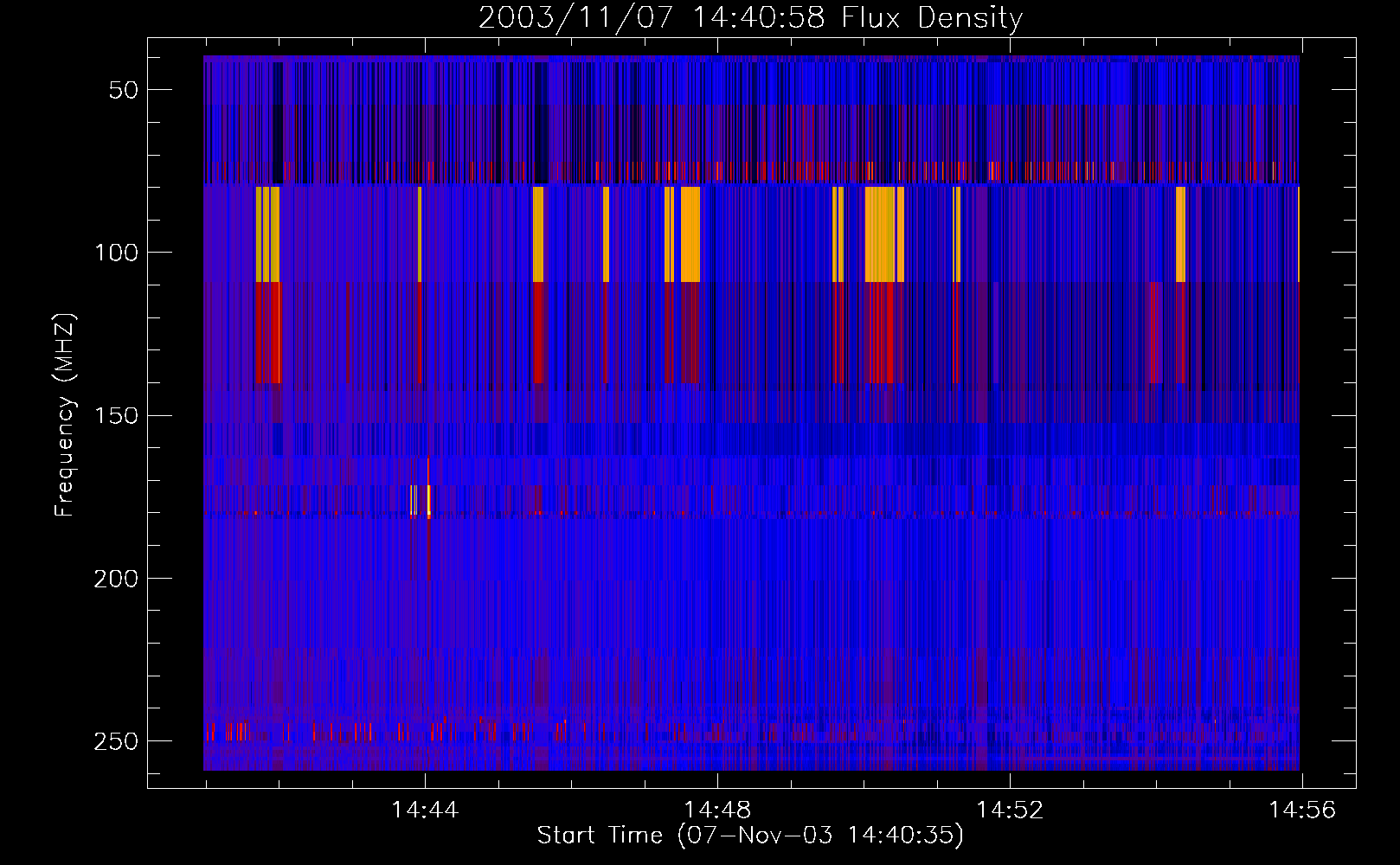
Task: Click the '250' frequency tick label
Action: click(x=116, y=741)
